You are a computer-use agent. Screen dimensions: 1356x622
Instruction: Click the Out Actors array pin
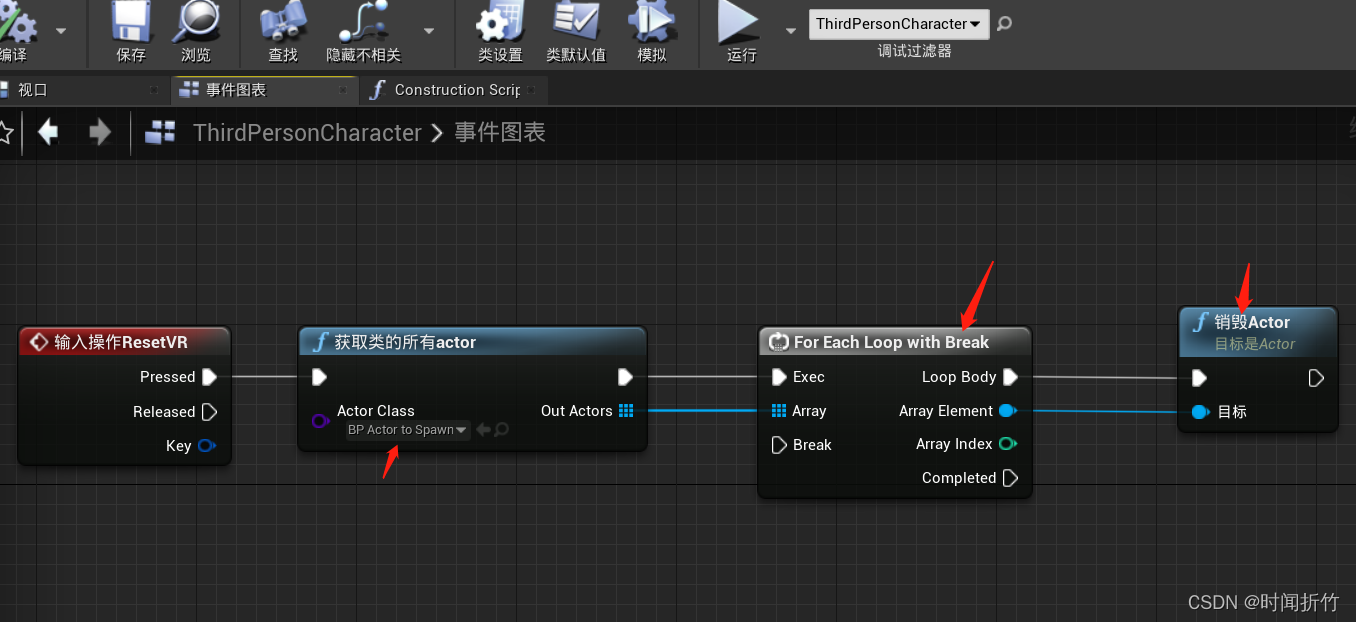point(626,411)
